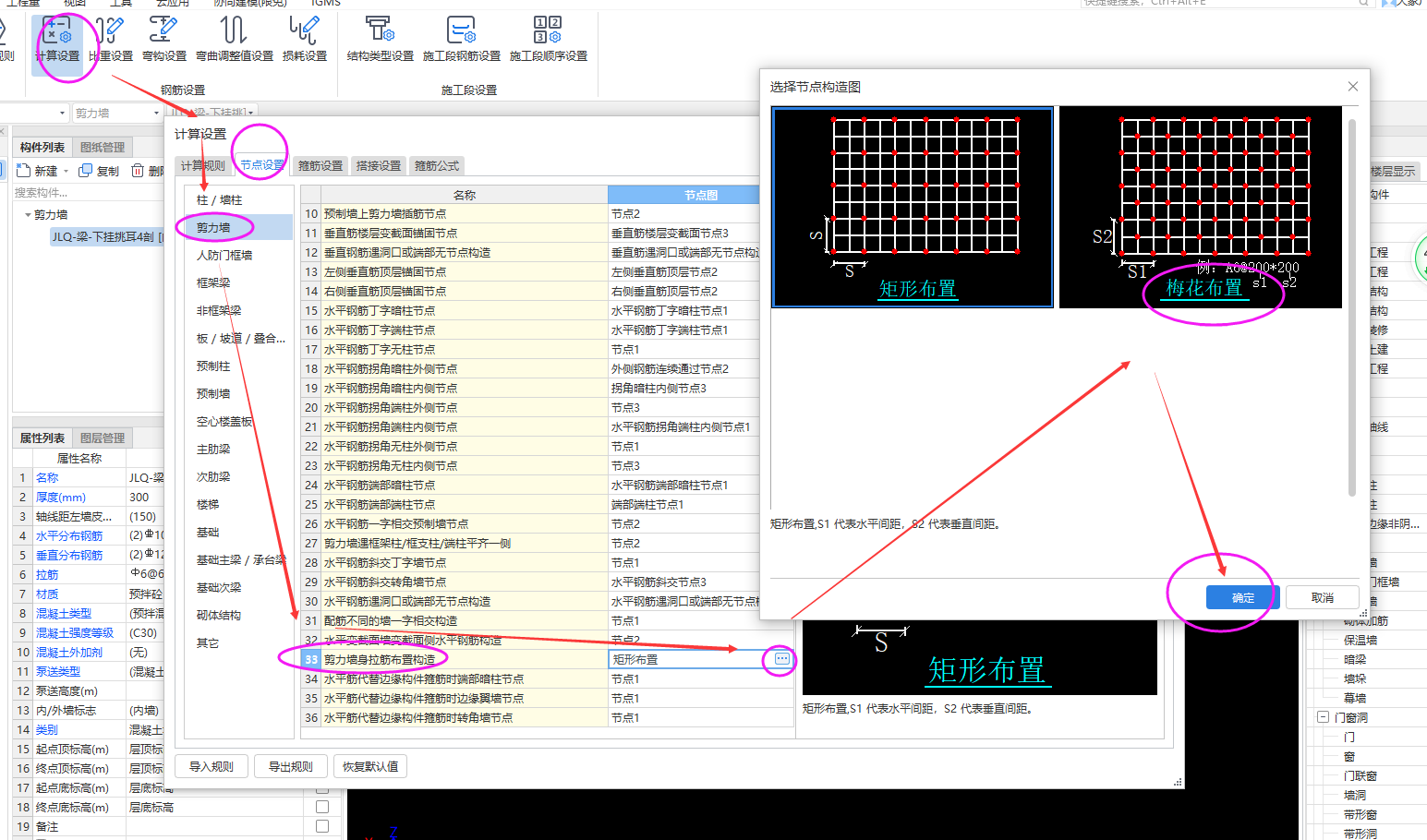Click the 导出规则 button
Screen dimensions: 1427x840
(291, 766)
